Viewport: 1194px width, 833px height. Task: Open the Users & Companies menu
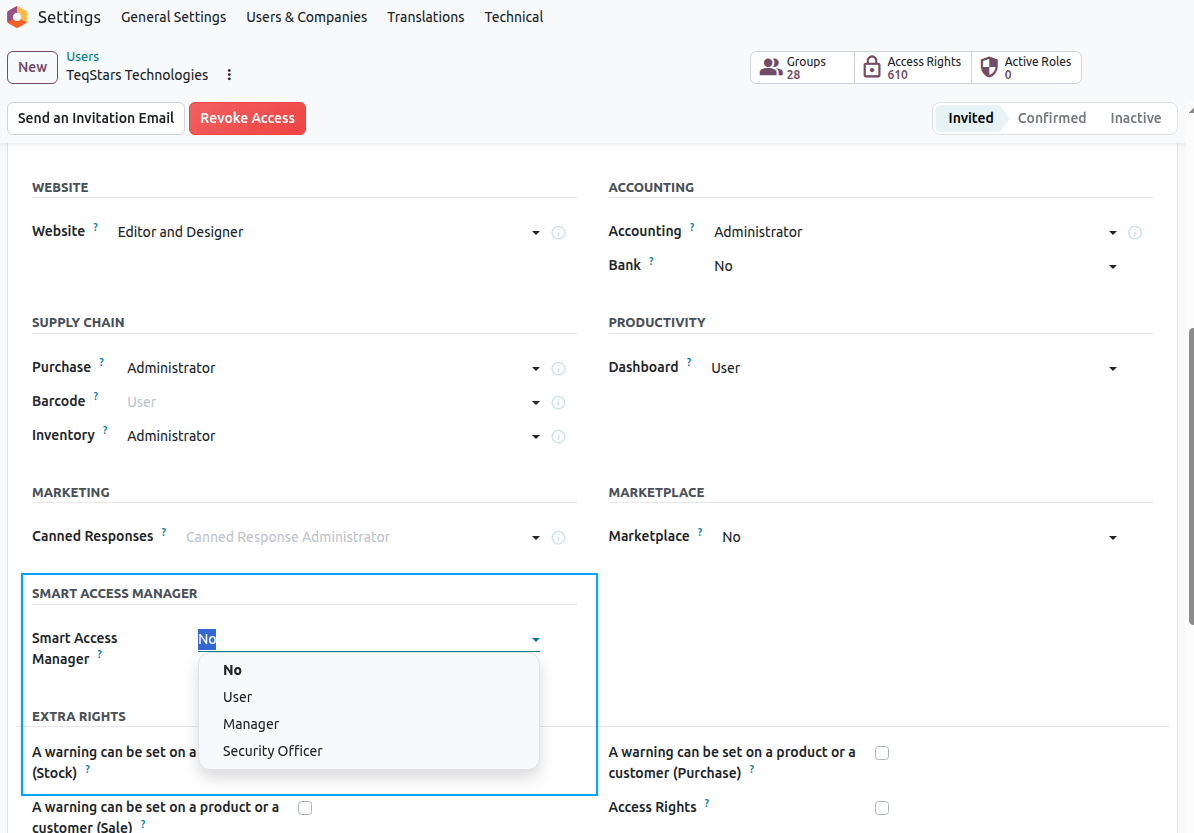click(x=306, y=17)
